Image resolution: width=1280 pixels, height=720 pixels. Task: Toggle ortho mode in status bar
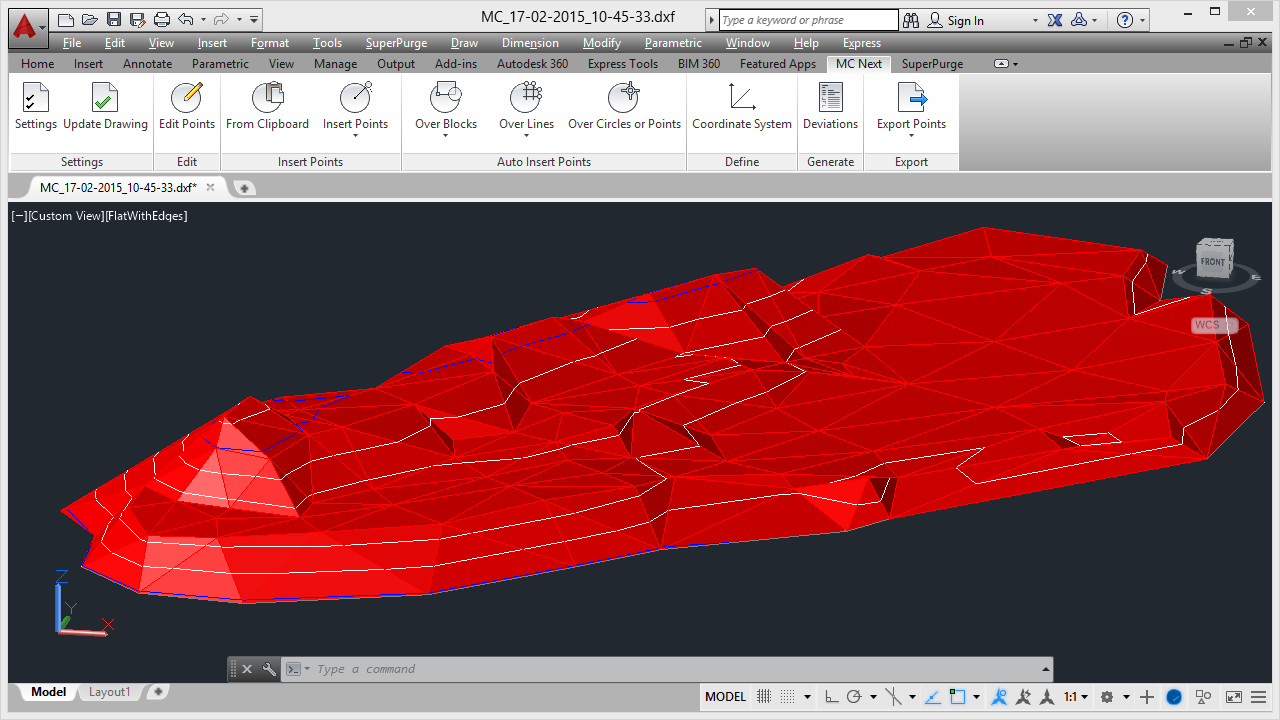[x=832, y=697]
